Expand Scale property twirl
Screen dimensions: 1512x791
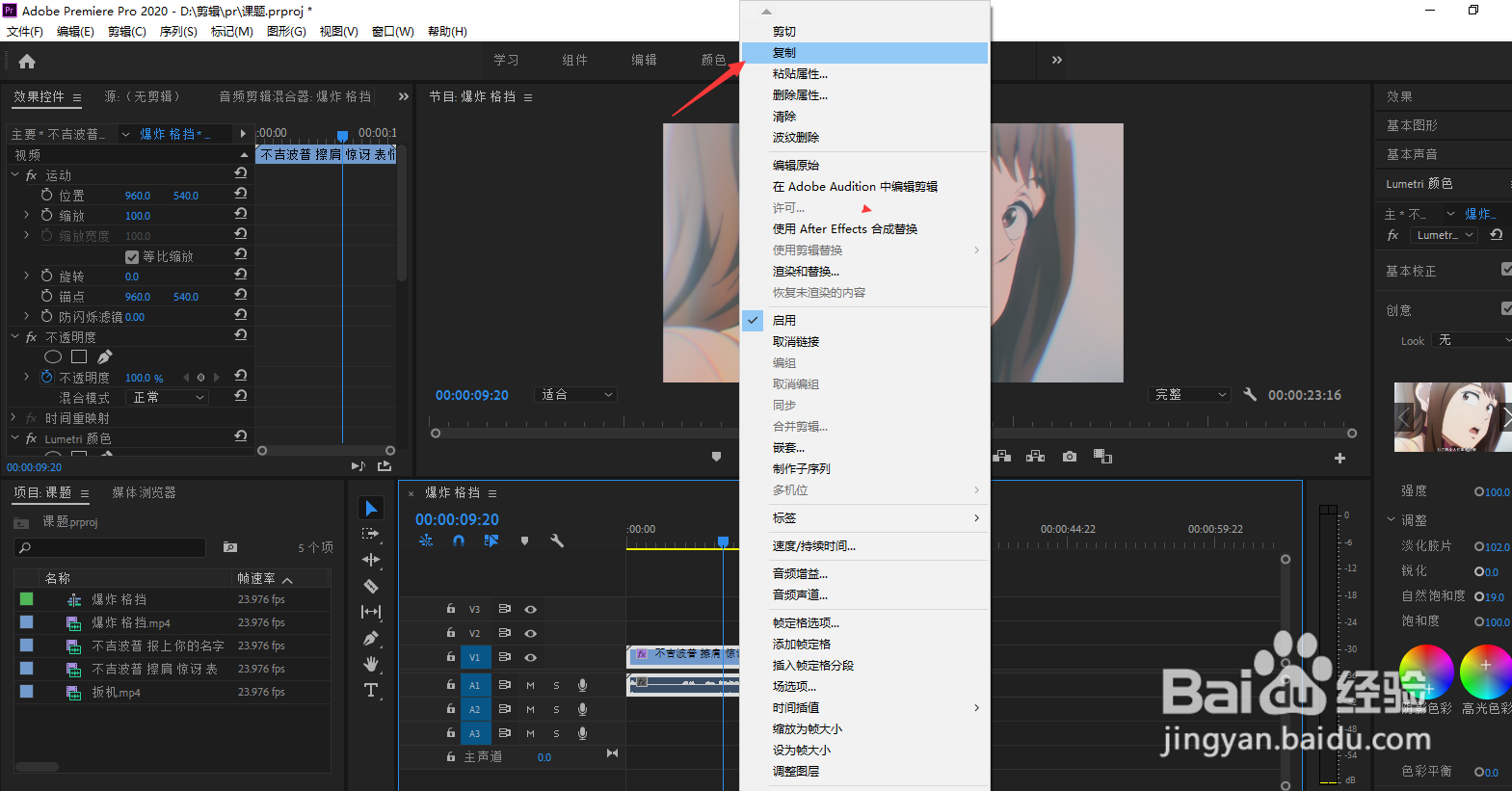click(x=26, y=215)
